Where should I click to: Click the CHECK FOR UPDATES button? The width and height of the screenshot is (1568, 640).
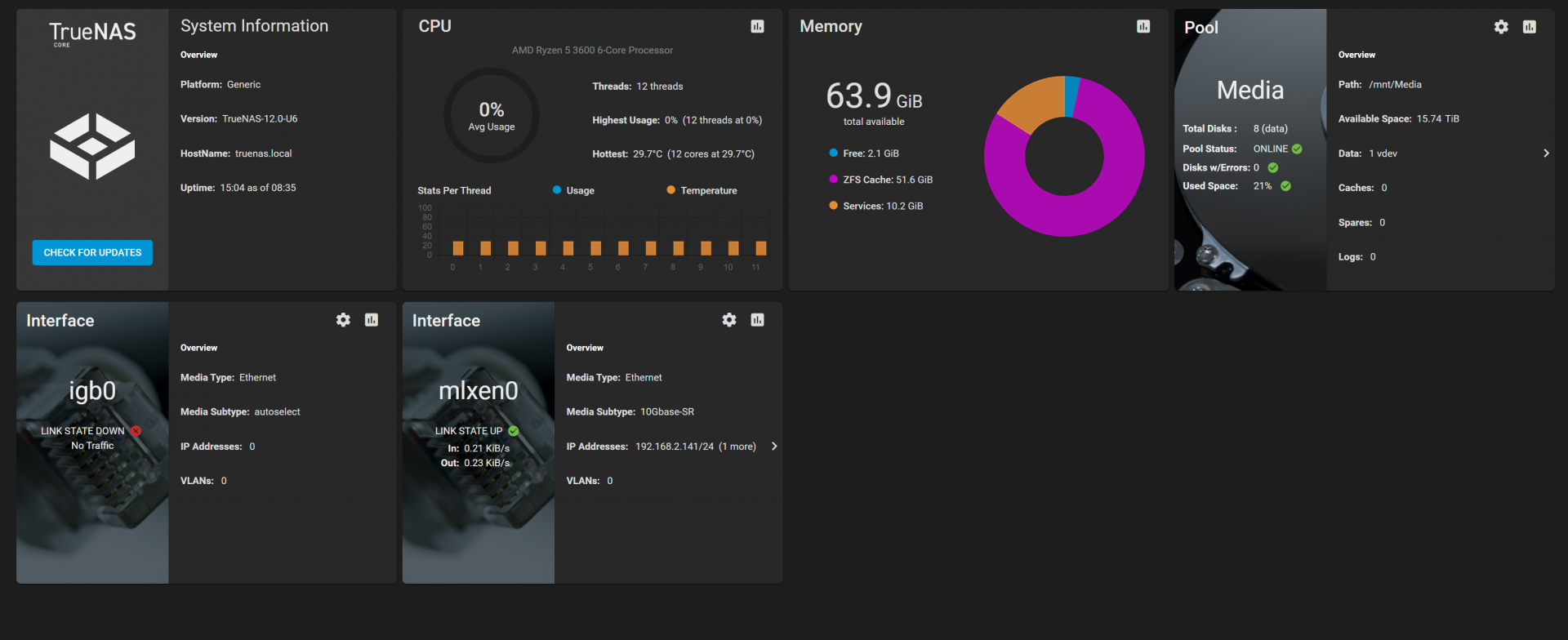(92, 252)
